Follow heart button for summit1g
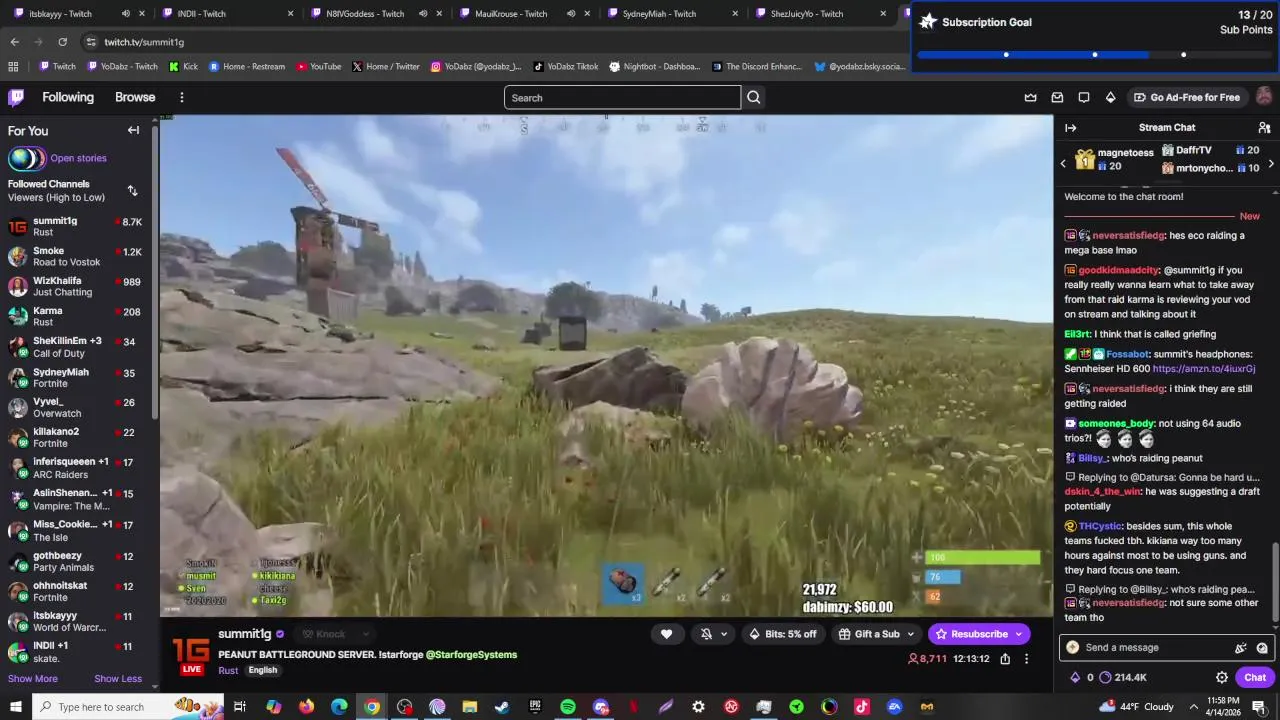 [x=666, y=634]
